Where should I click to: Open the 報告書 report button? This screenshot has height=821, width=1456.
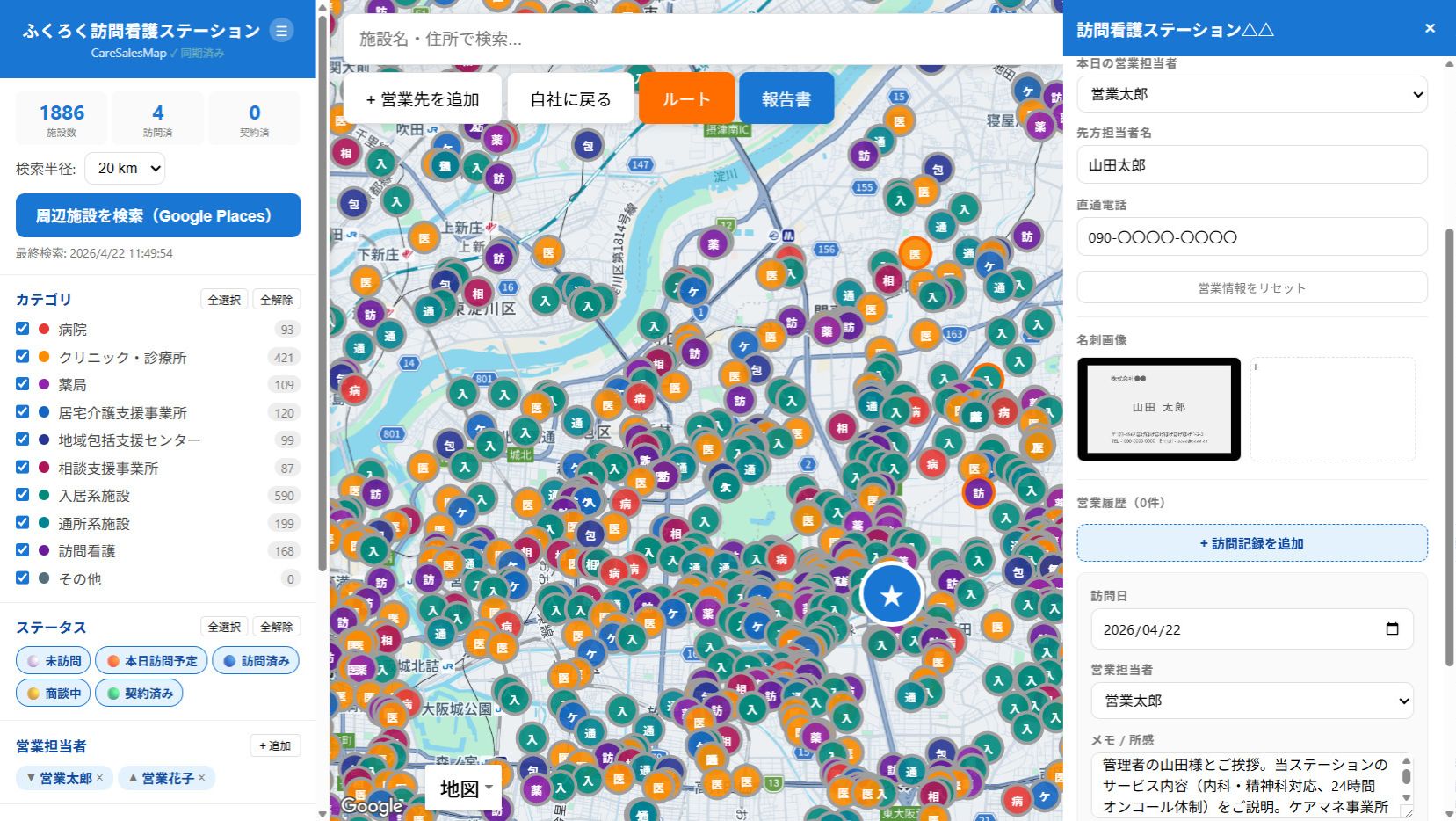point(786,99)
